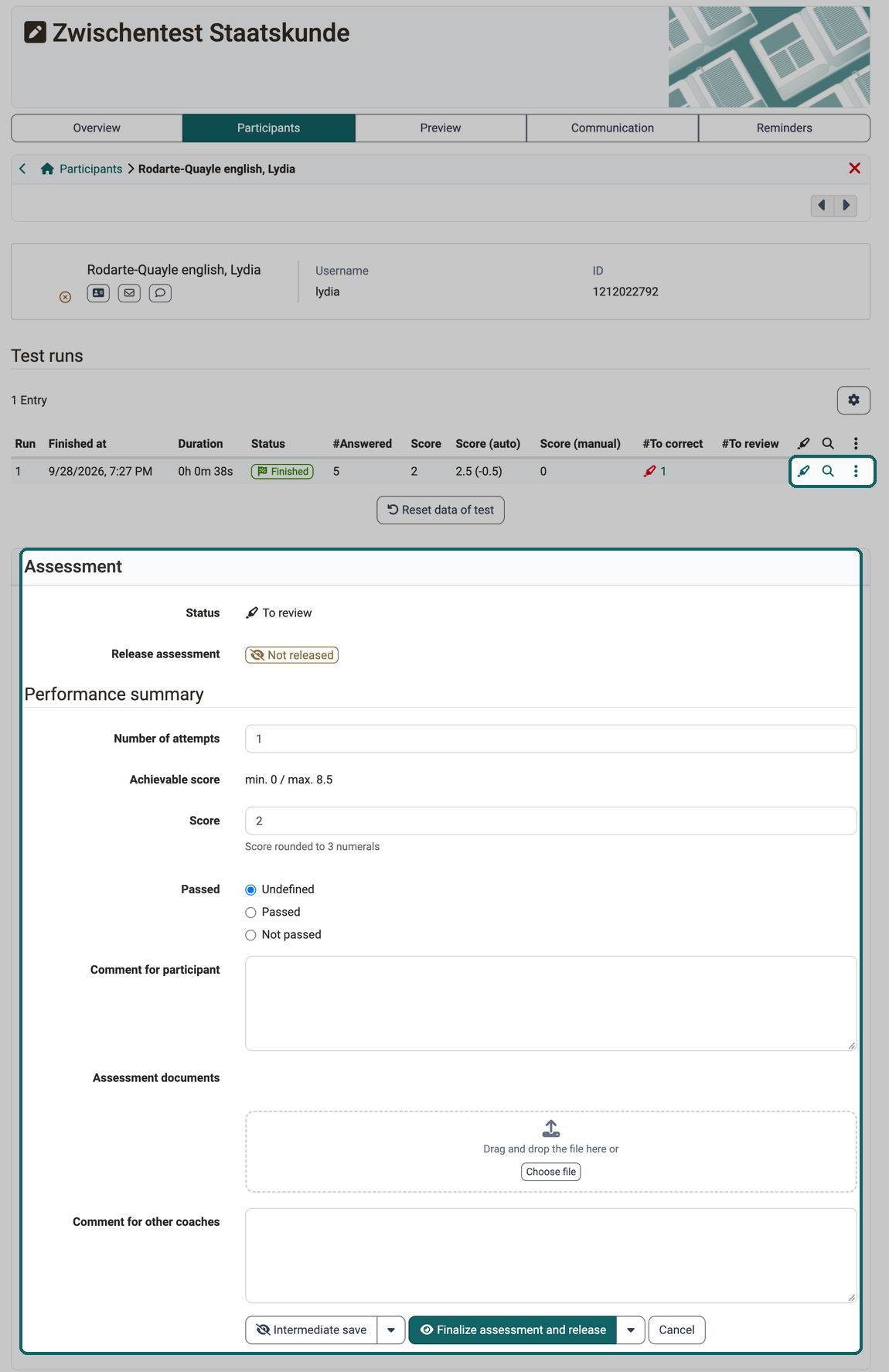Click the edit icon beside test title
The image size is (889, 1372).
coord(35,32)
